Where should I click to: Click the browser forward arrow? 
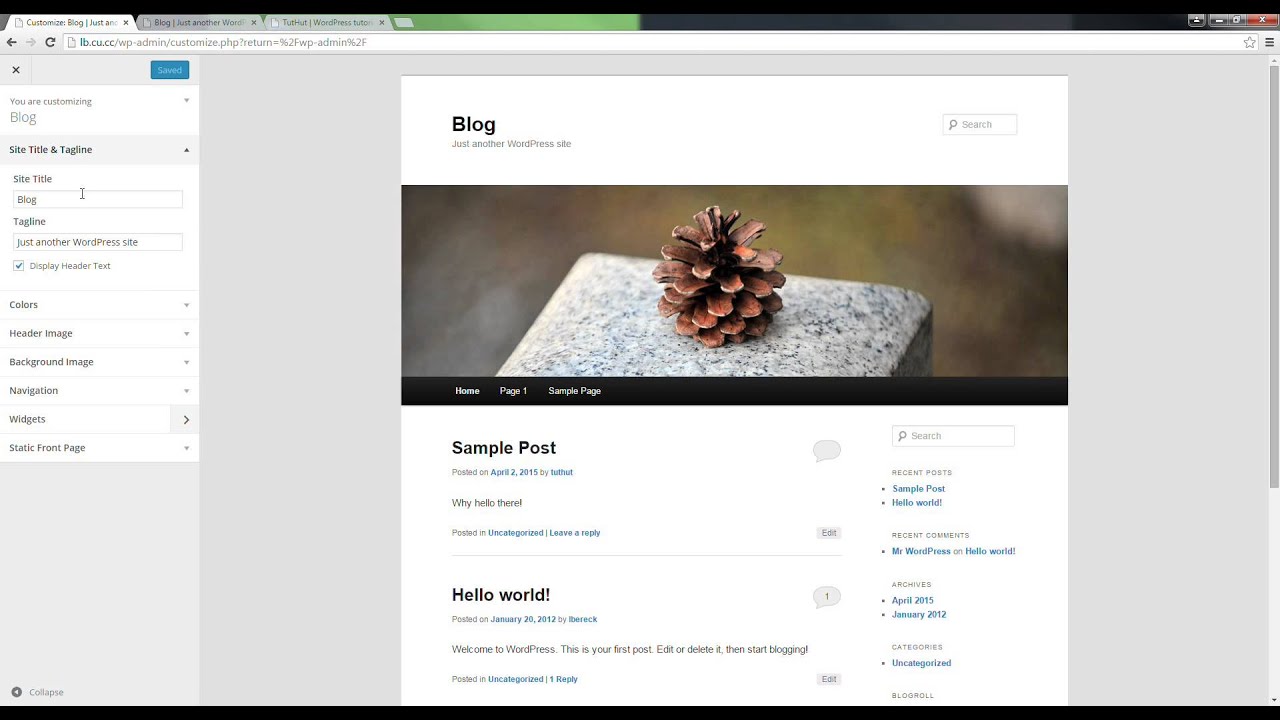click(x=30, y=42)
